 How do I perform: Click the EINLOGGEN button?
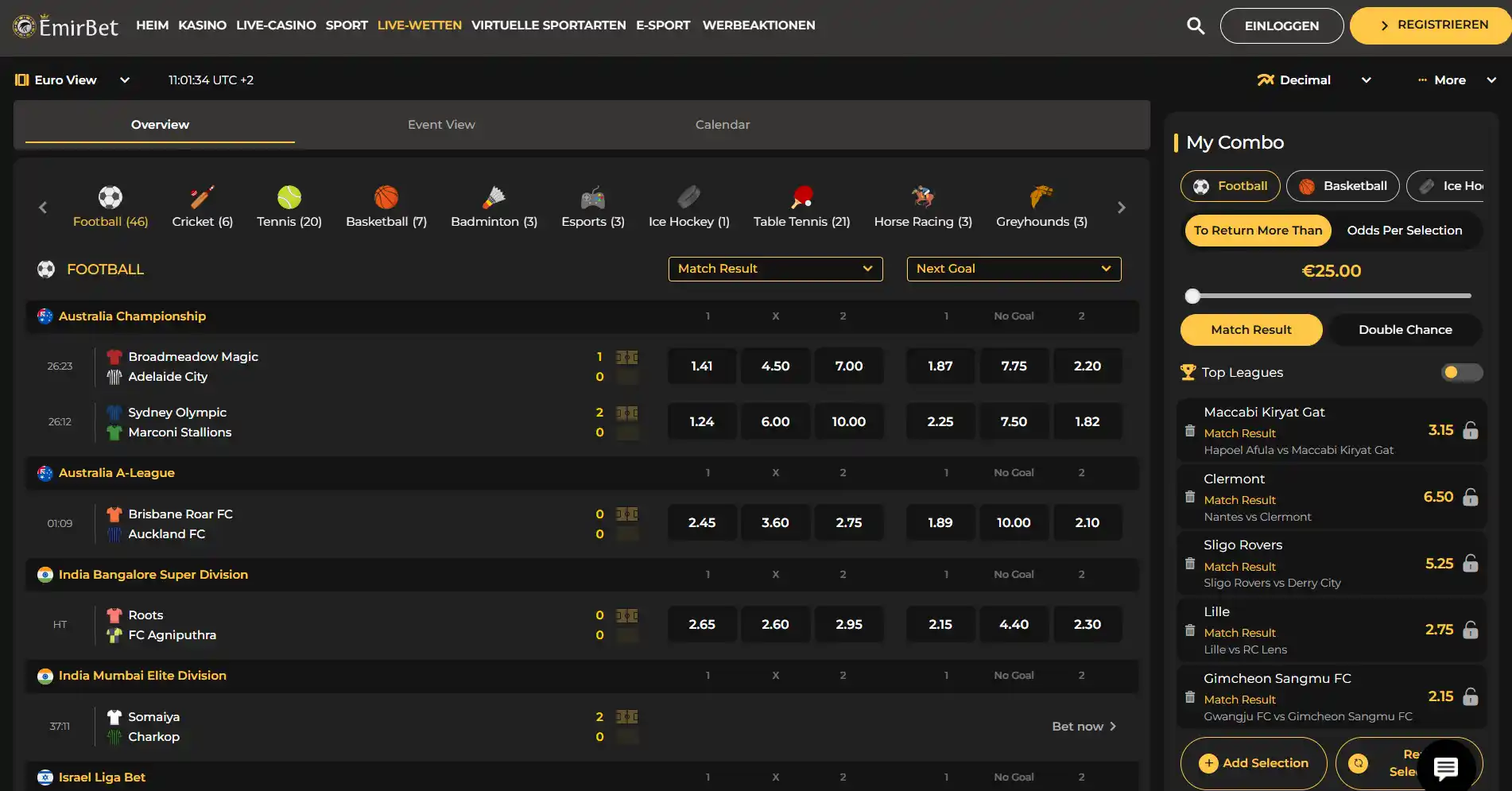point(1281,25)
